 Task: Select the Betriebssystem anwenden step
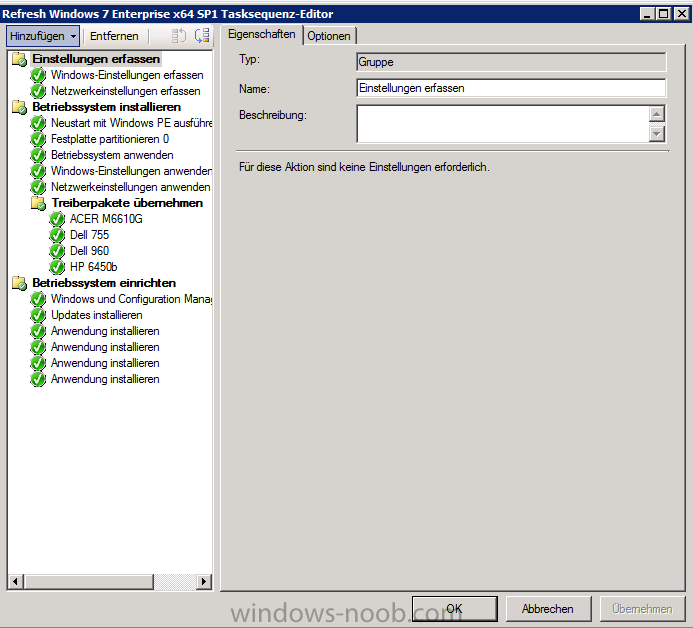[112, 155]
